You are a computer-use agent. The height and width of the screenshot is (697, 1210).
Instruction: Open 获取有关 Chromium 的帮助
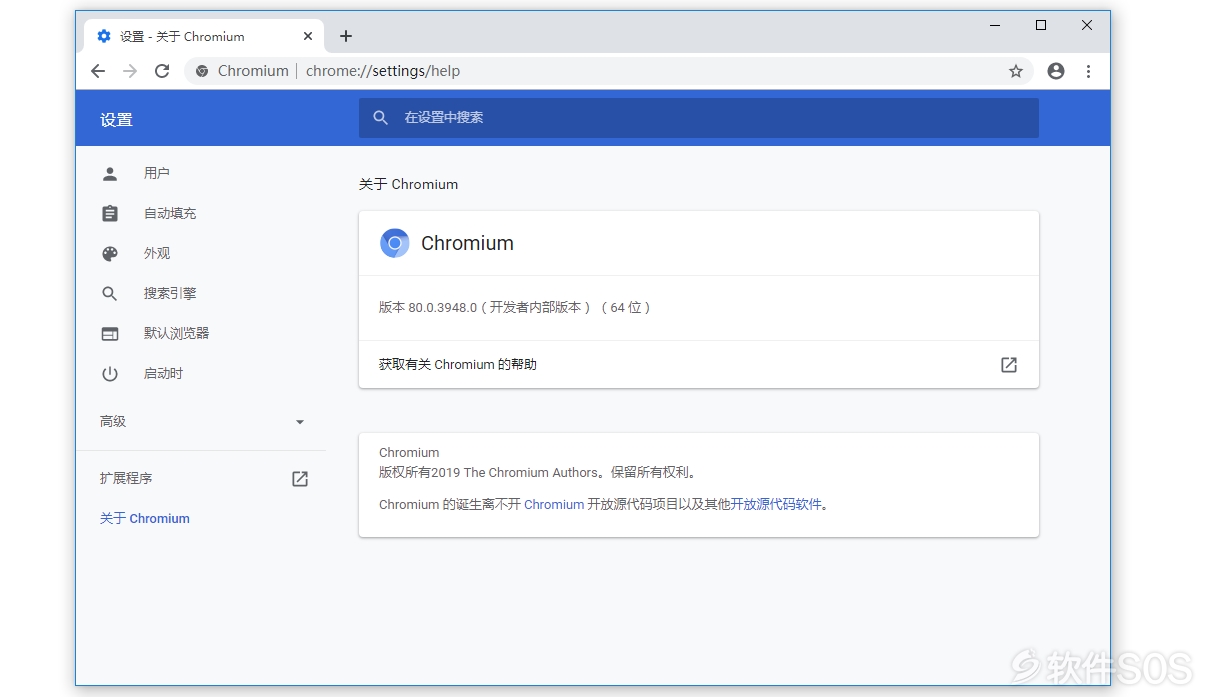pyautogui.click(x=699, y=364)
